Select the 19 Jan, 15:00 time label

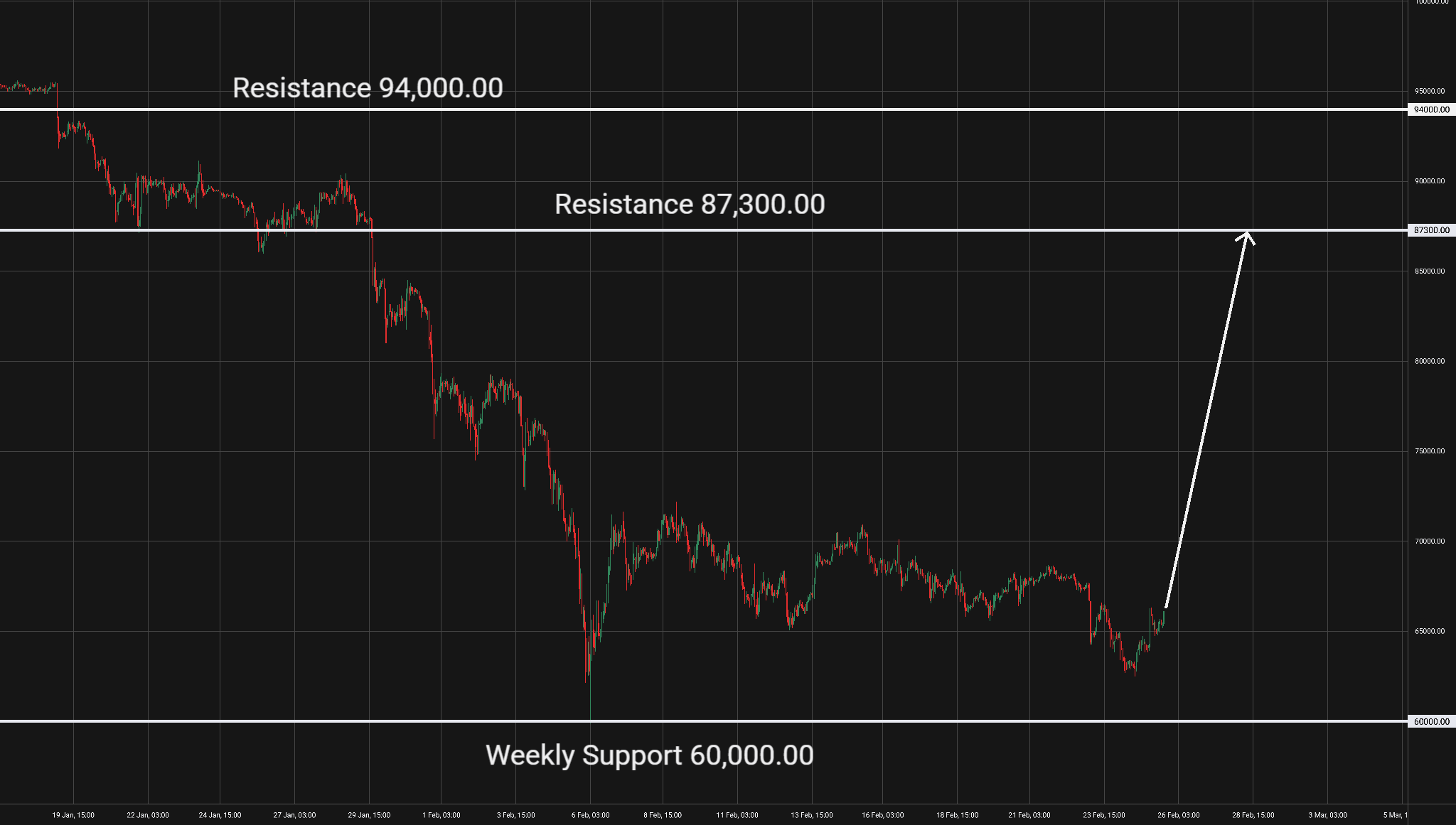73,815
